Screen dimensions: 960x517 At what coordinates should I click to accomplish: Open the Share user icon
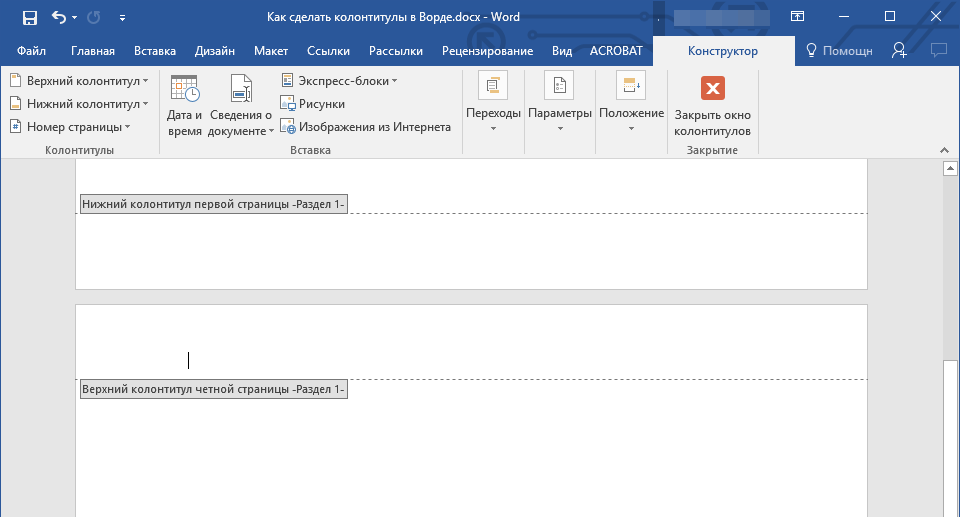tap(899, 51)
